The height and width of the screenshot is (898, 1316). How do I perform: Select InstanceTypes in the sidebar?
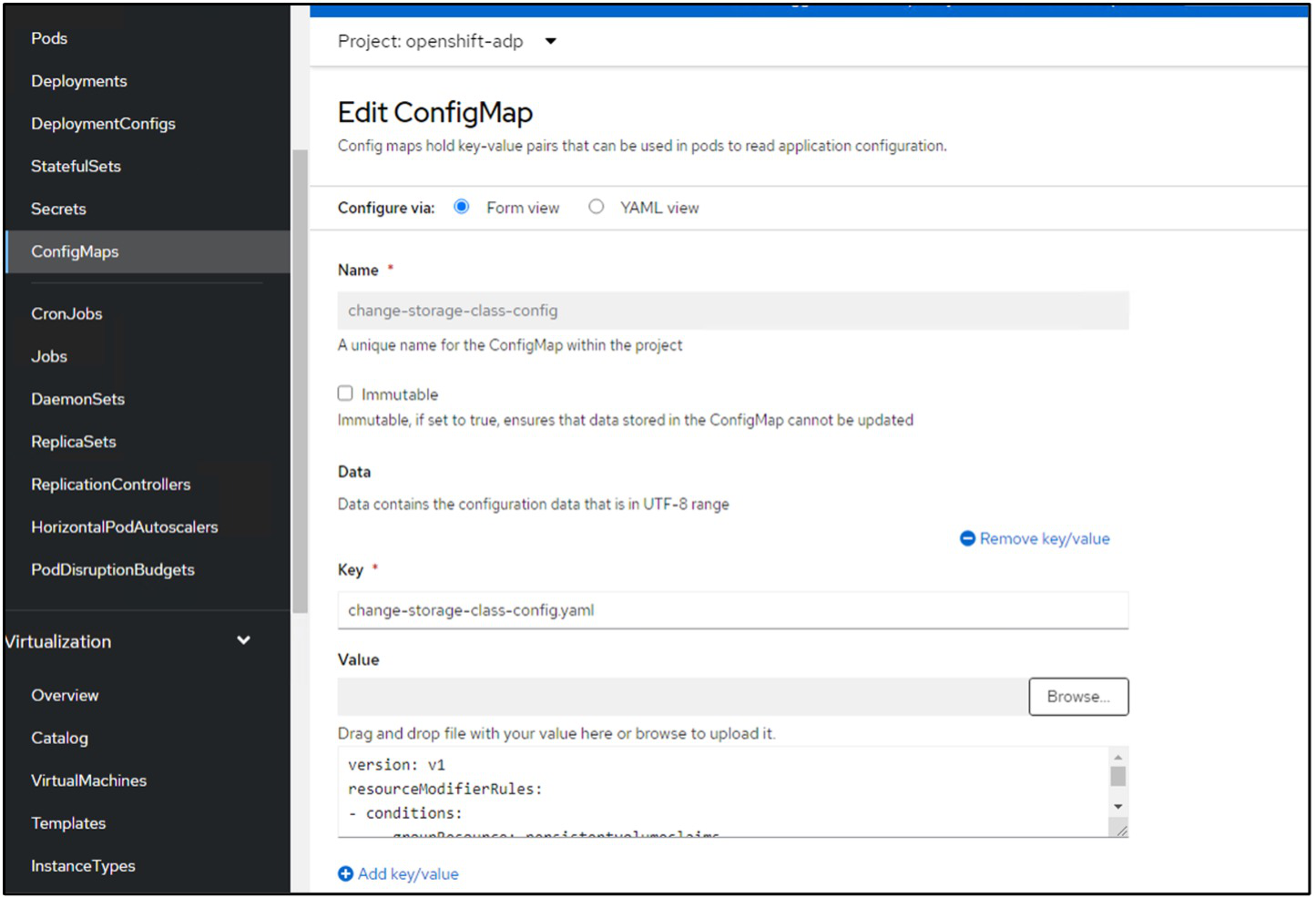(83, 866)
